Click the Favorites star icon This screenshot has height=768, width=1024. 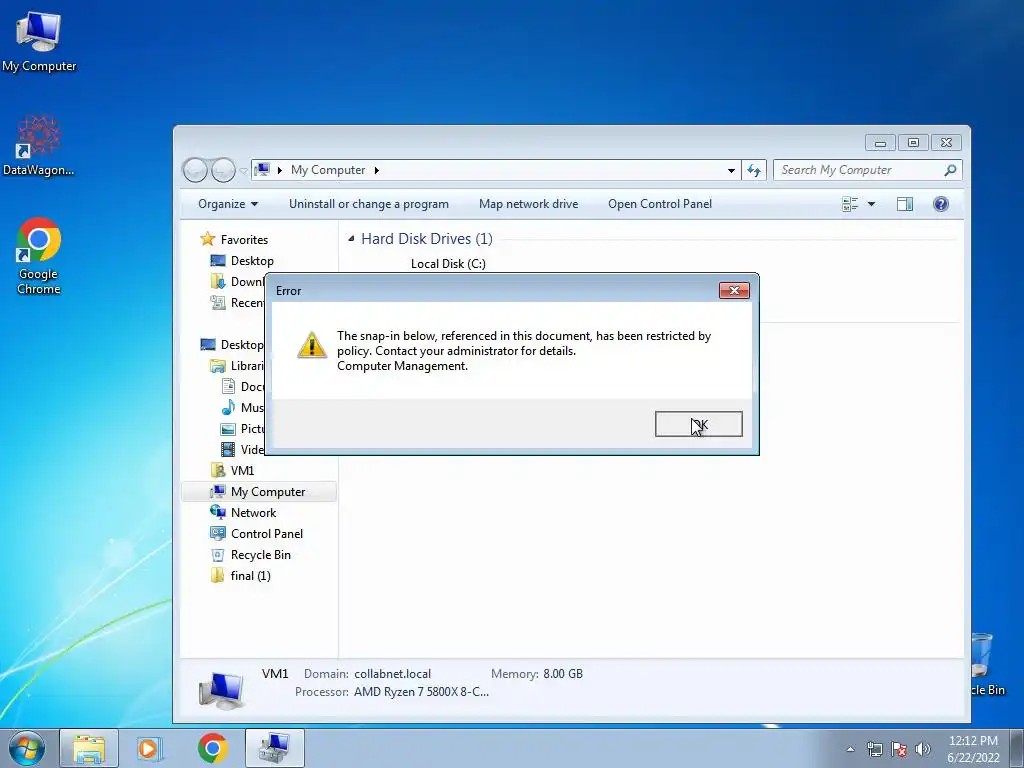click(x=208, y=239)
